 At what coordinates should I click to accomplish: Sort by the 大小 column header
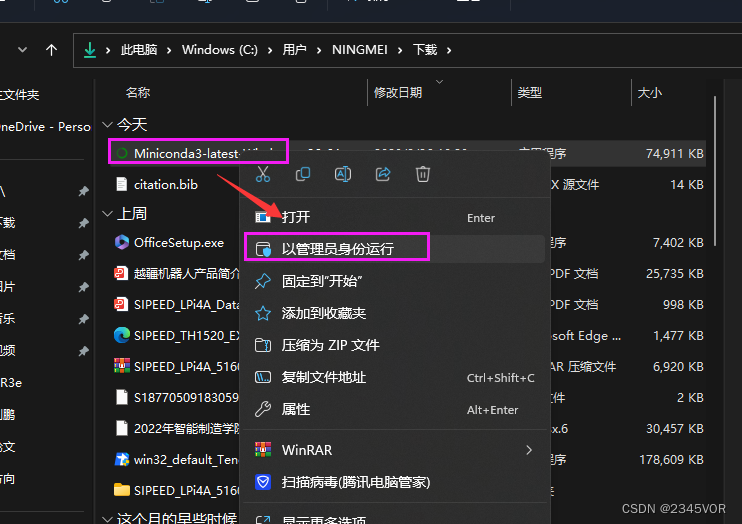point(649,92)
